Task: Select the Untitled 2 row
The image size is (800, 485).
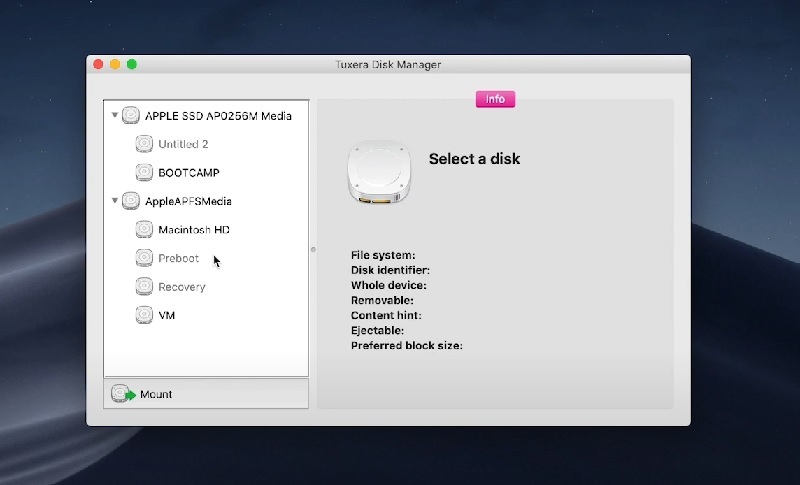Action: point(206,144)
